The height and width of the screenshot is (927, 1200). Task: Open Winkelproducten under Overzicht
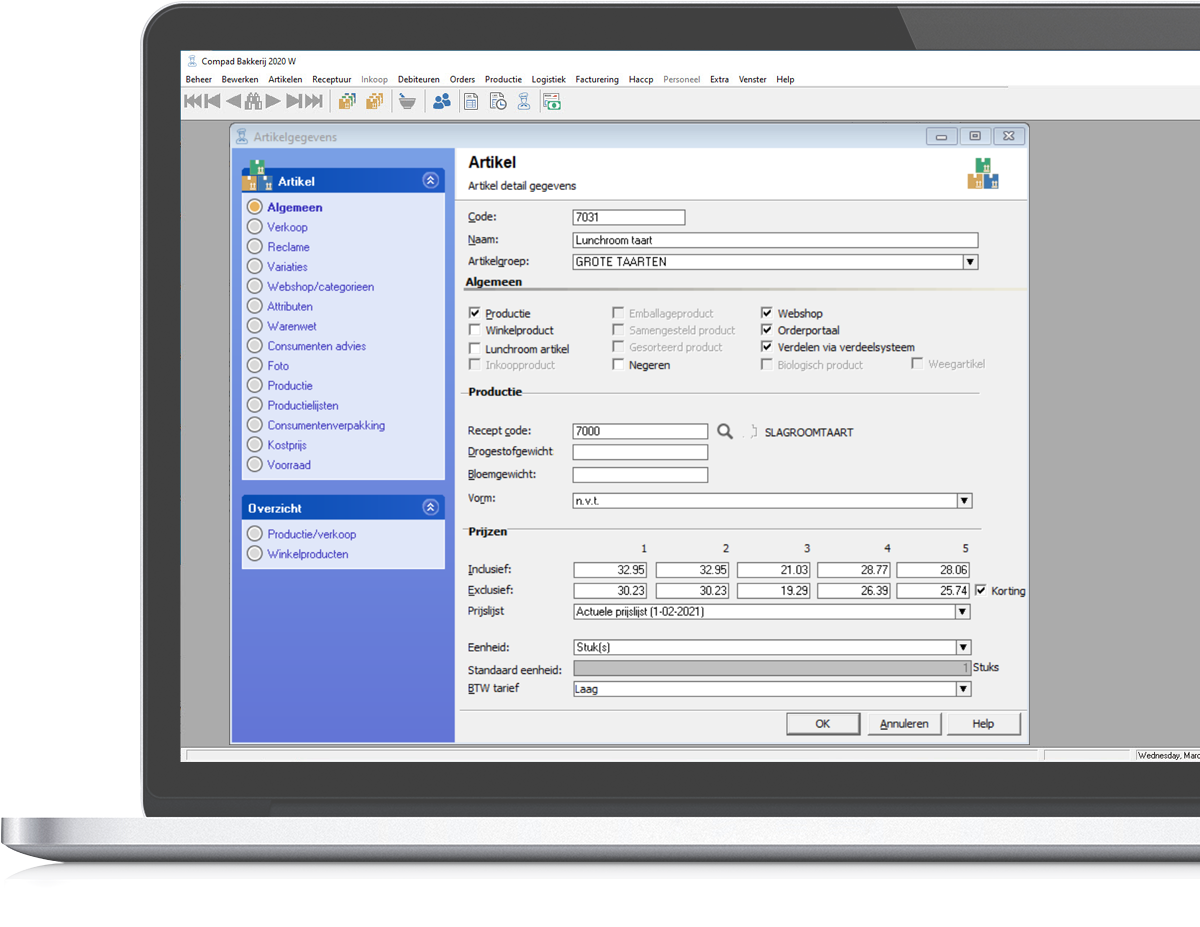[x=307, y=554]
